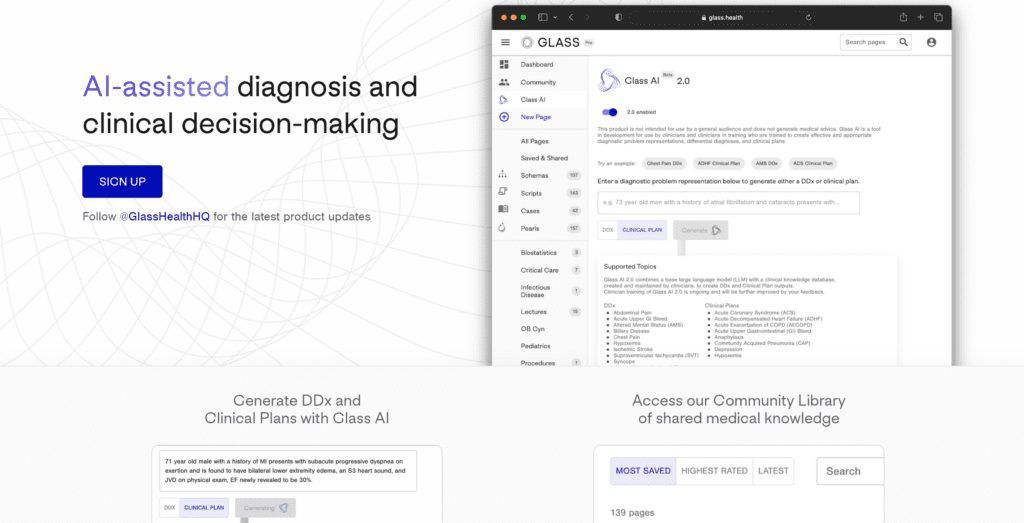The width and height of the screenshot is (1024, 523).
Task: Open Scripts in the sidebar
Action: (x=531, y=193)
